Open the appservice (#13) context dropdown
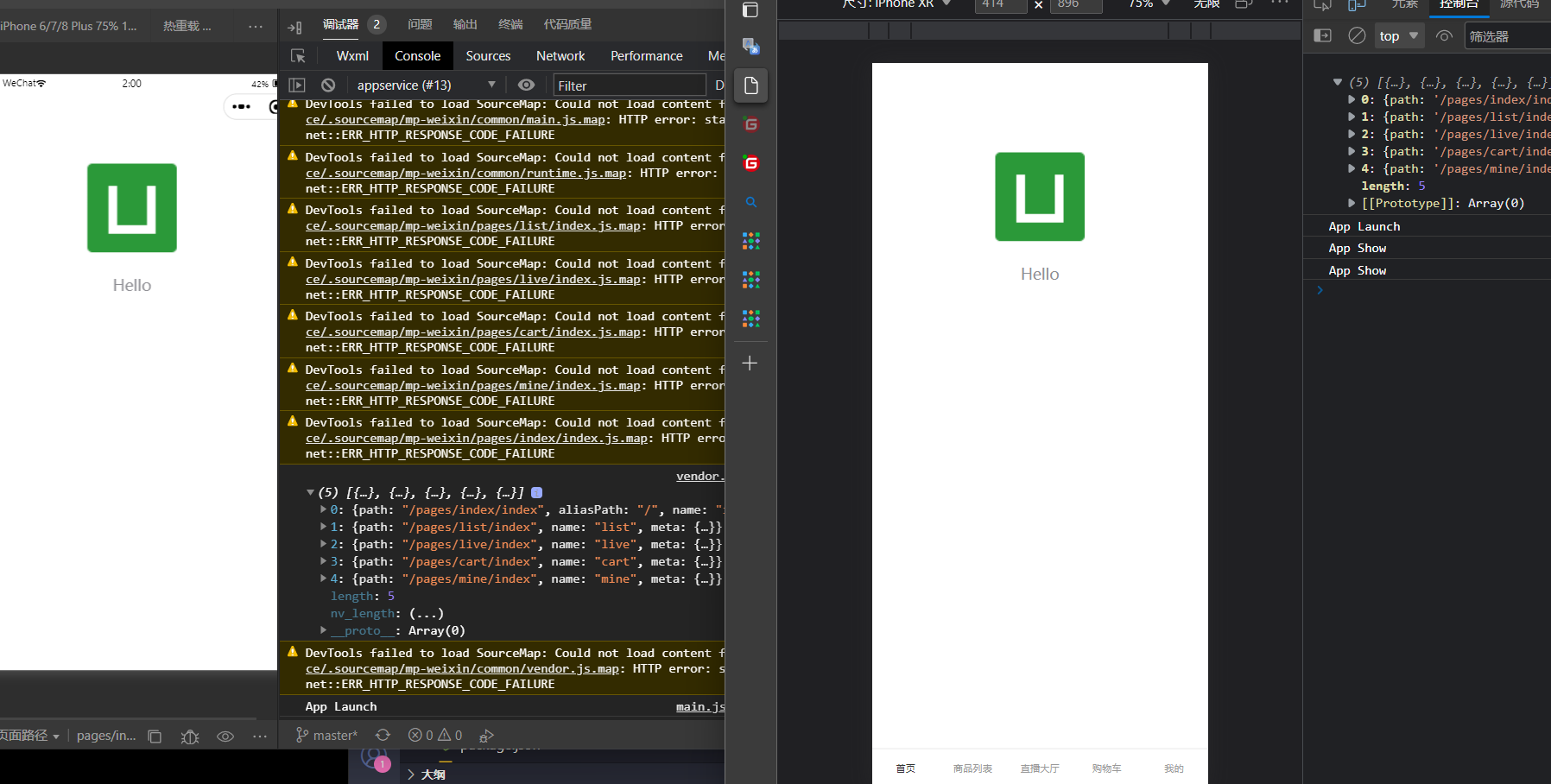Image resolution: width=1551 pixels, height=784 pixels. 427,85
